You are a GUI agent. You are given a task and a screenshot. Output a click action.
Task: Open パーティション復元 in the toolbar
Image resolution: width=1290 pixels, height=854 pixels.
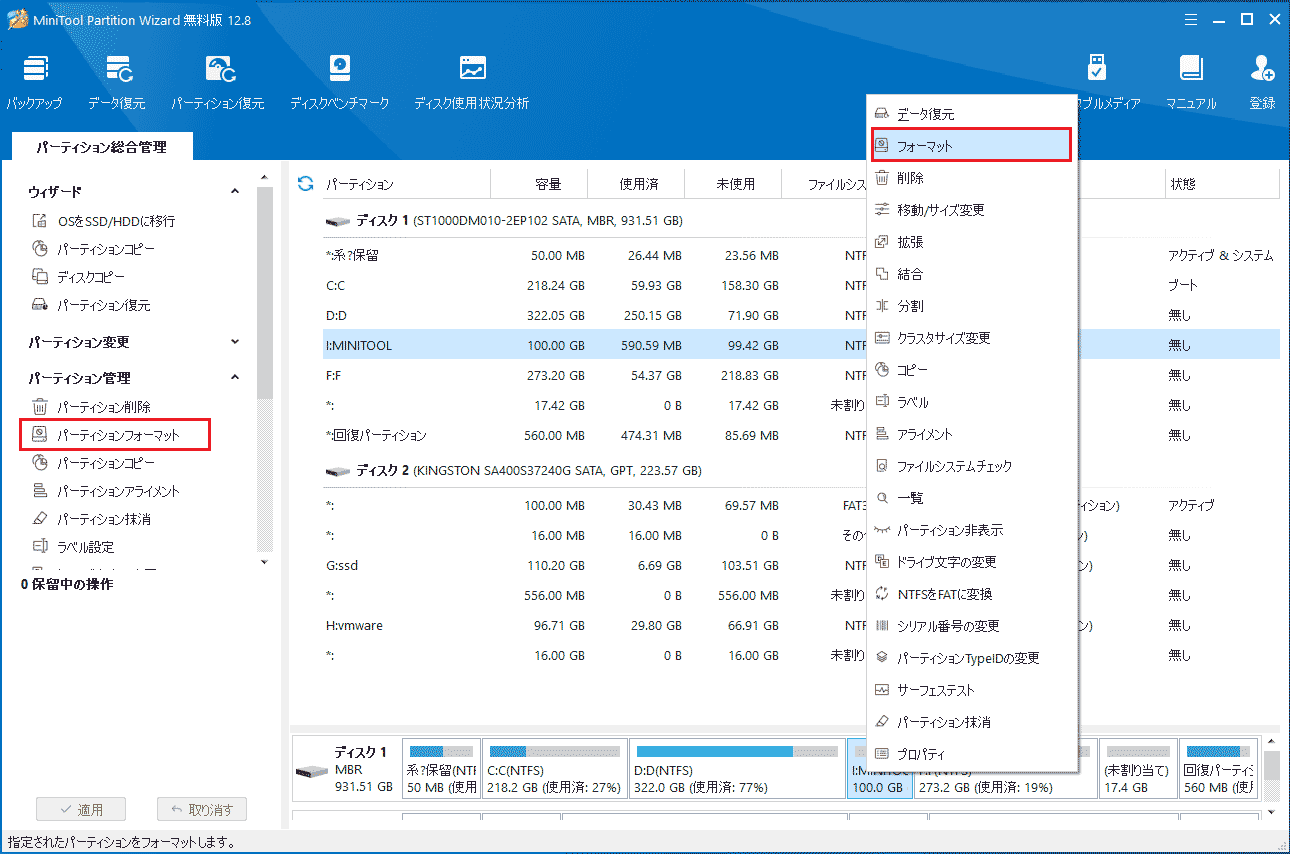[218, 82]
